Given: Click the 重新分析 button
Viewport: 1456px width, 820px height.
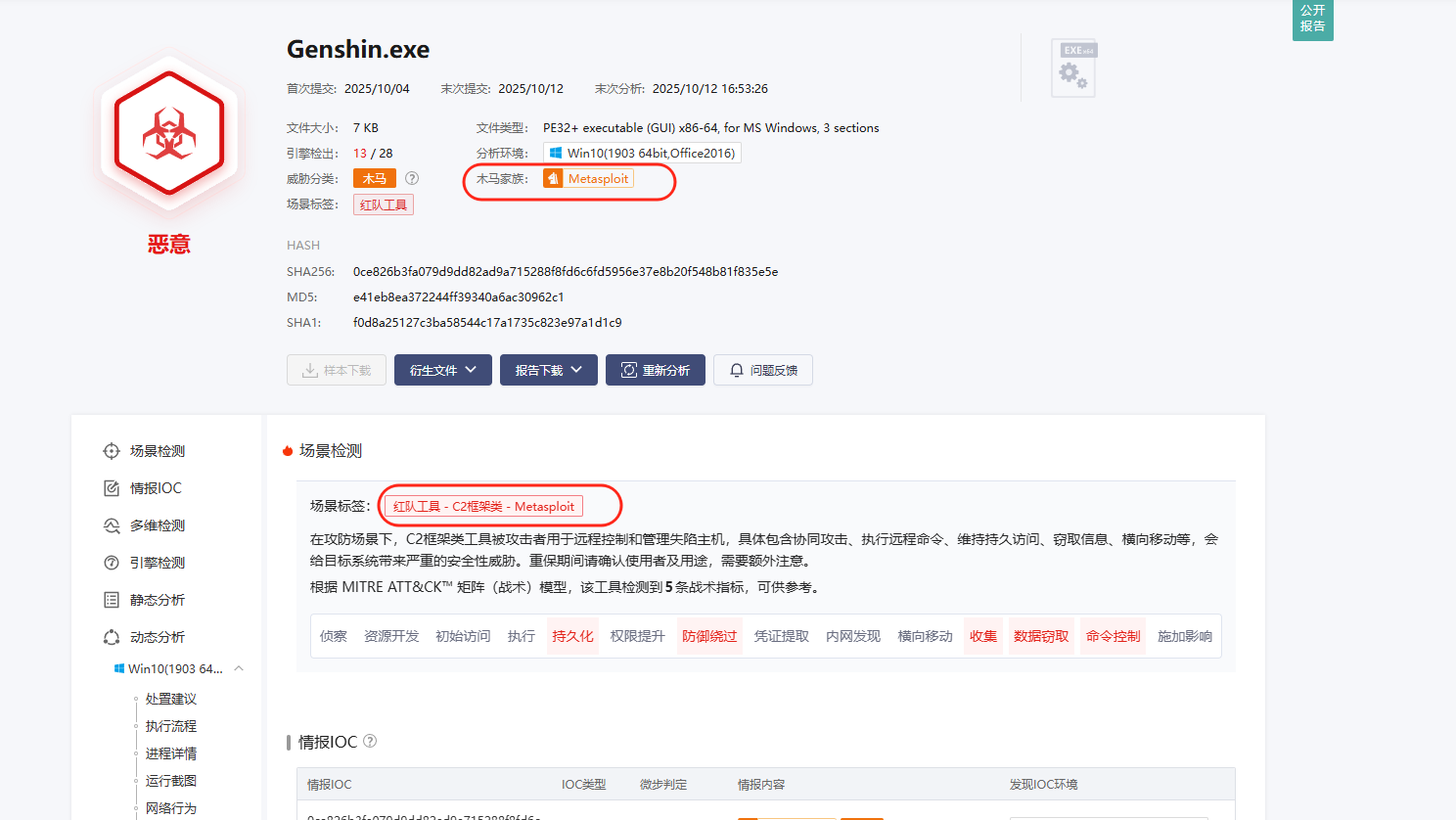Looking at the screenshot, I should pos(655,370).
